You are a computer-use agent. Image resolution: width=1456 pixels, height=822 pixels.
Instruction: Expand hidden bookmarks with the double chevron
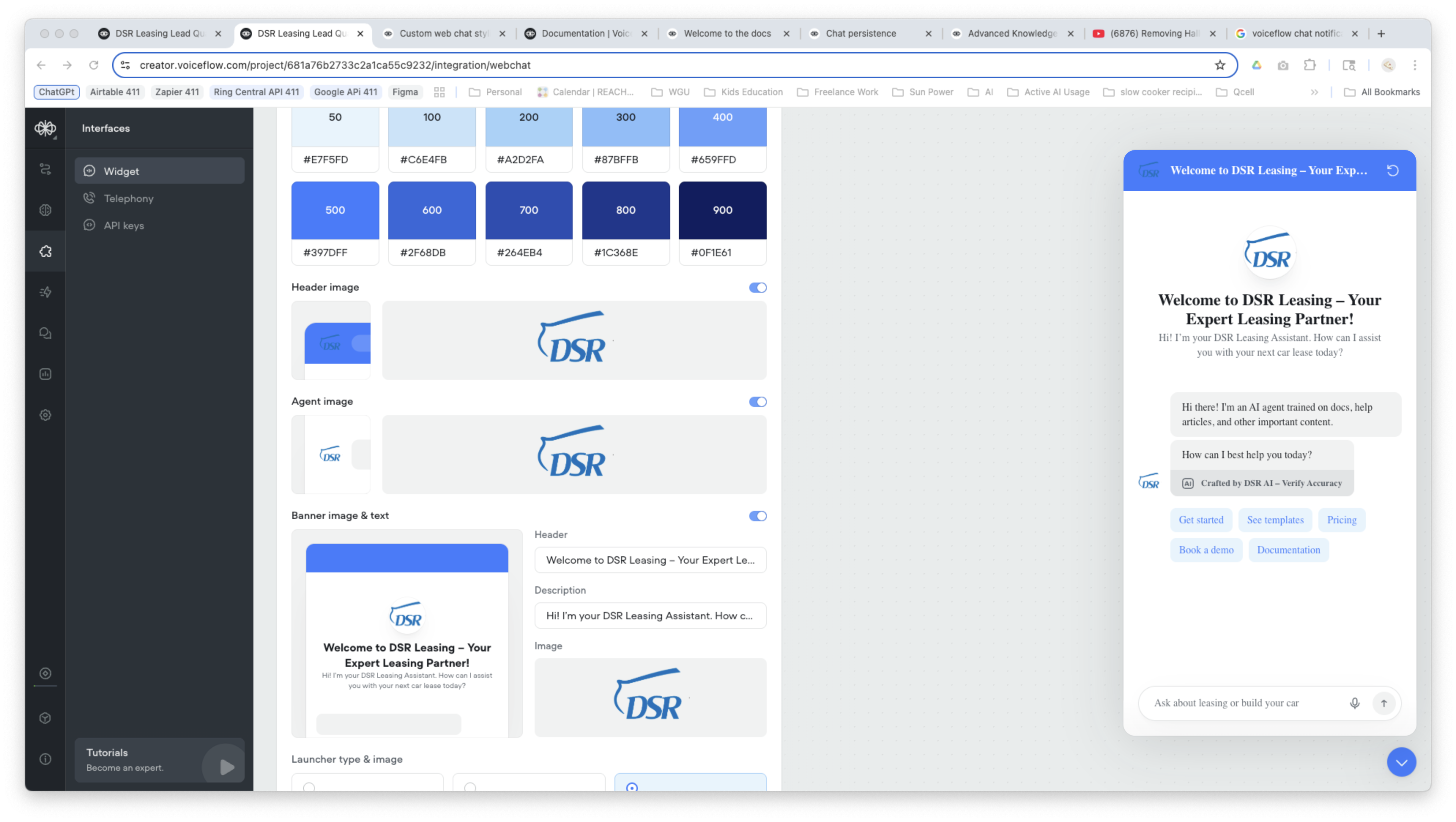tap(1314, 92)
